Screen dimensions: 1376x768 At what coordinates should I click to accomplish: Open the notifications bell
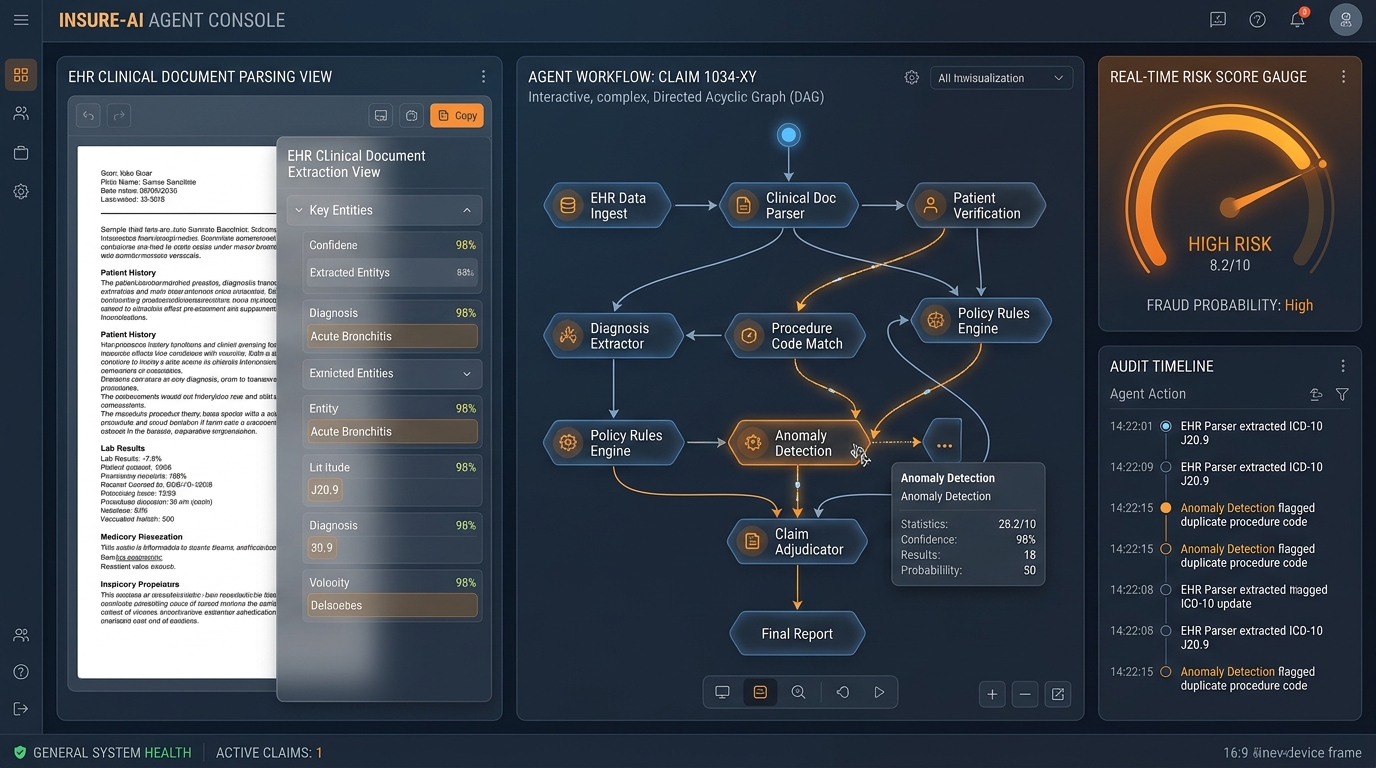pyautogui.click(x=1298, y=20)
